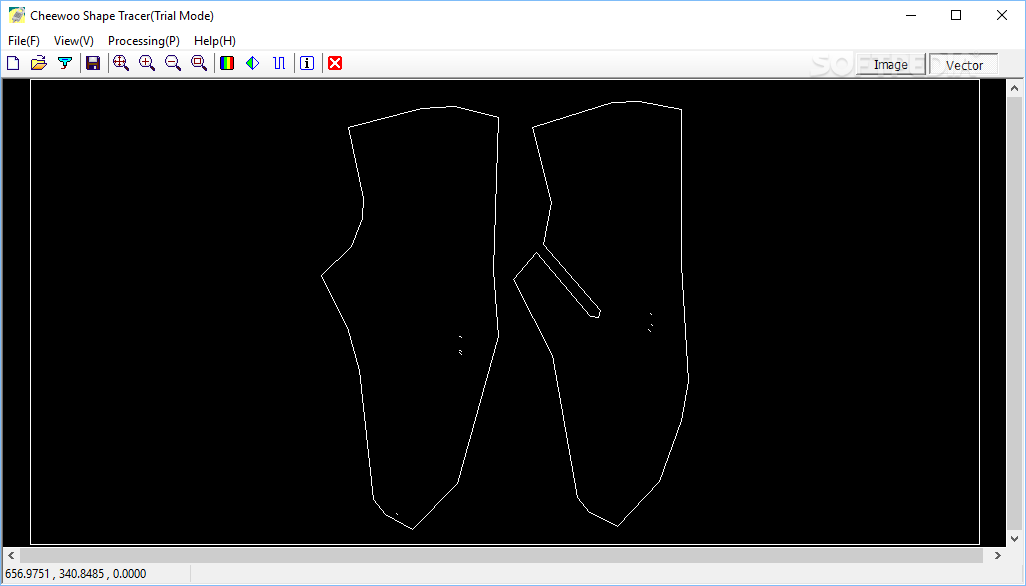Viewport: 1026px width, 586px height.
Task: Switch to Image view
Action: [x=891, y=64]
